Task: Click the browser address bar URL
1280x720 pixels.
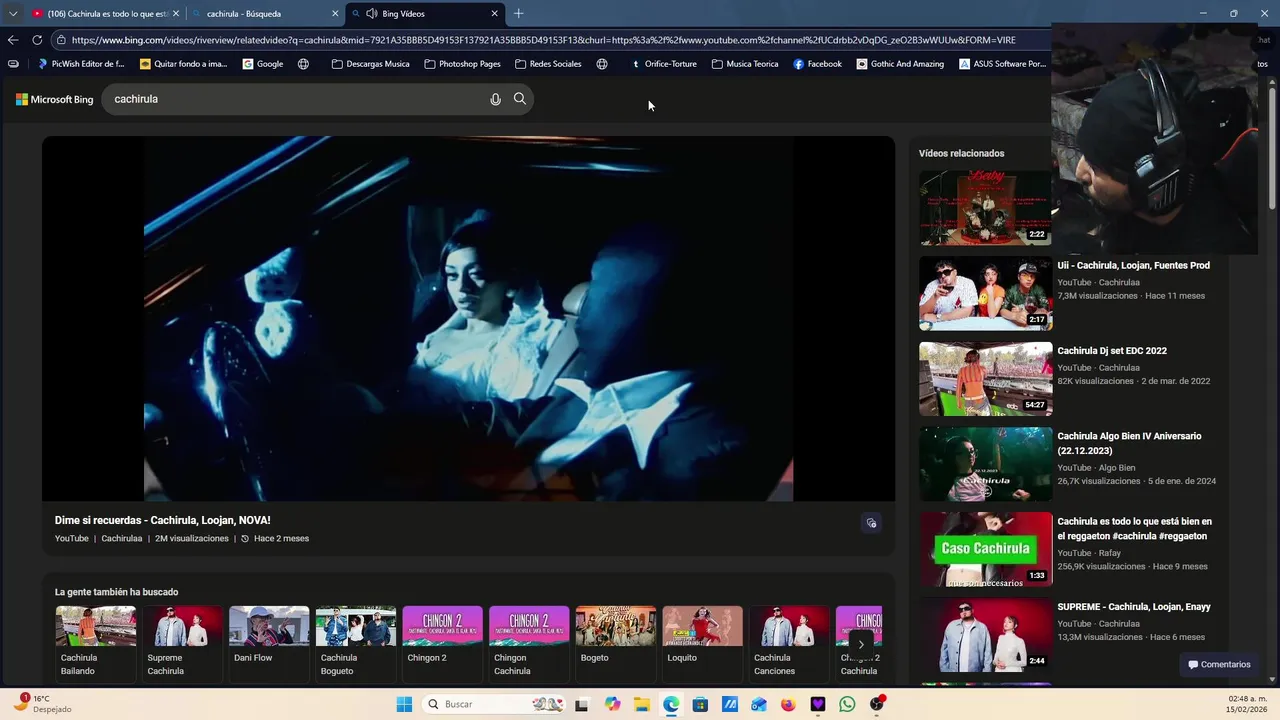Action: [x=544, y=40]
